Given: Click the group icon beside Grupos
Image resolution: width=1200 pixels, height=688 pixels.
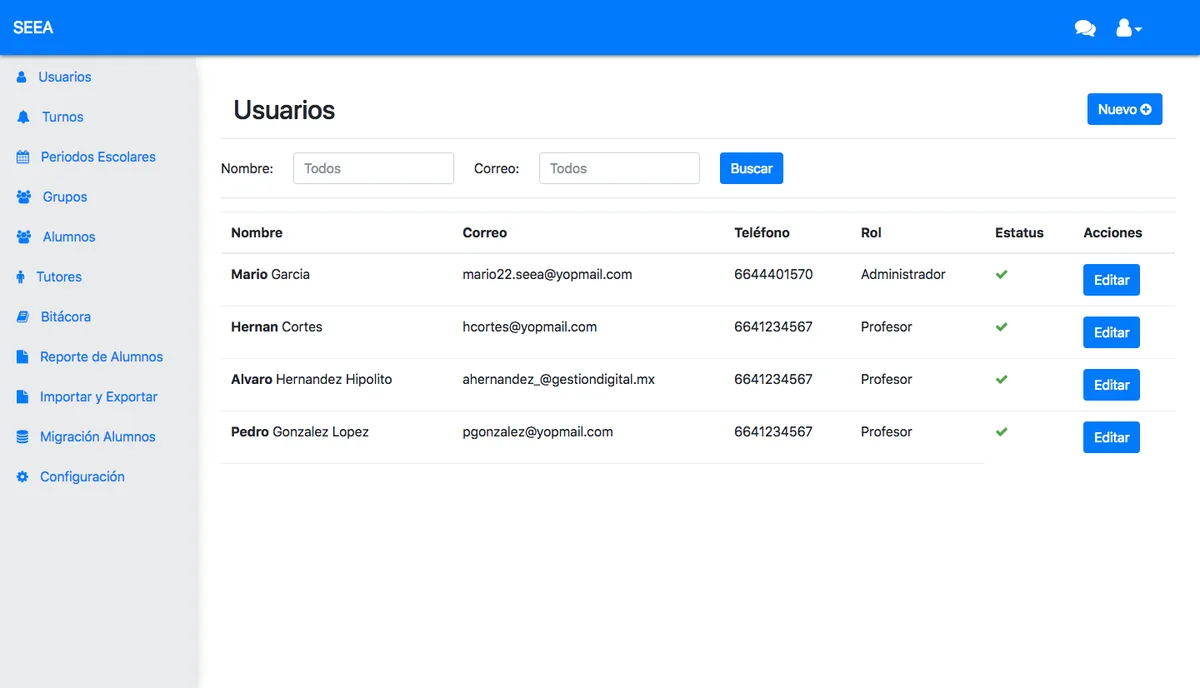Looking at the screenshot, I should 24,197.
